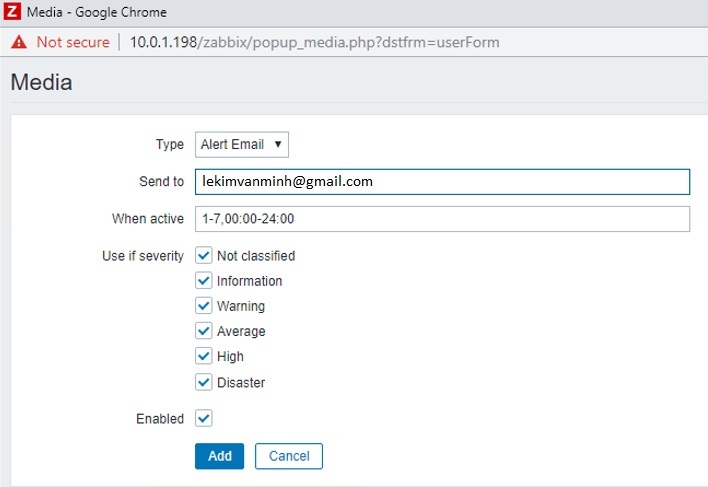708x487 pixels.
Task: Click the 'Media - Google Chrome' window title
Action: (96, 13)
